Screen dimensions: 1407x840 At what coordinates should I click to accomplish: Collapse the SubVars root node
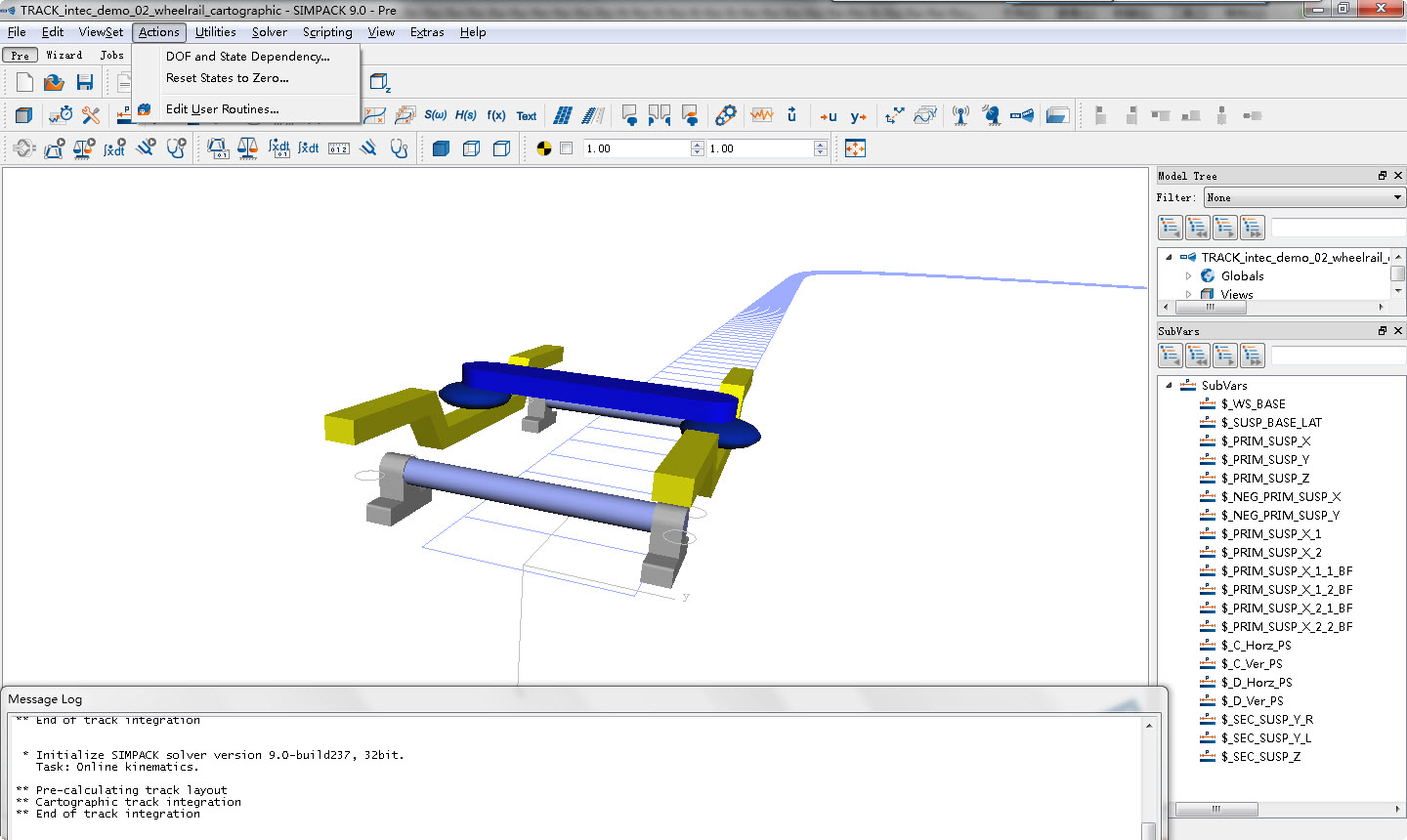[x=1169, y=386]
